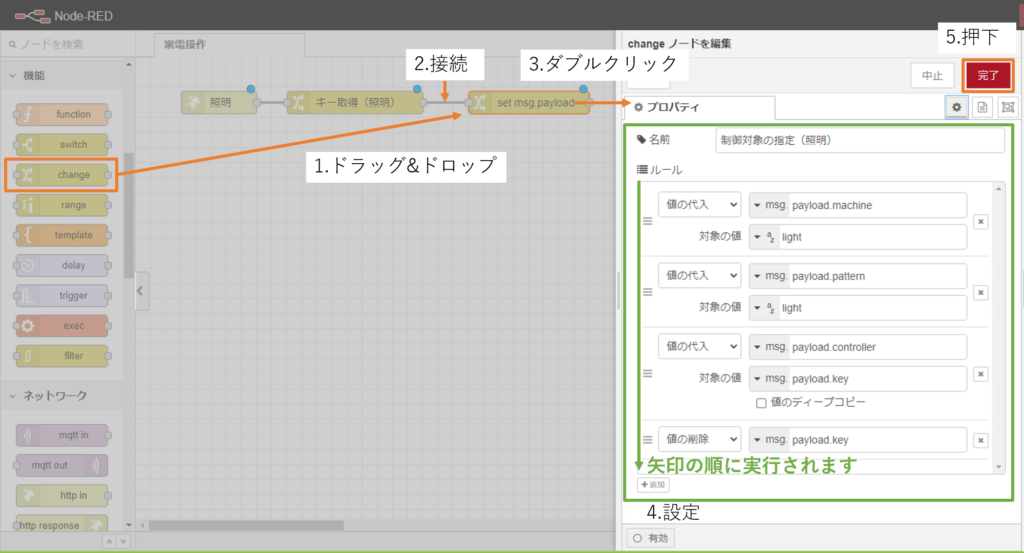
Task: Click 中止 to cancel editing
Action: point(932,76)
